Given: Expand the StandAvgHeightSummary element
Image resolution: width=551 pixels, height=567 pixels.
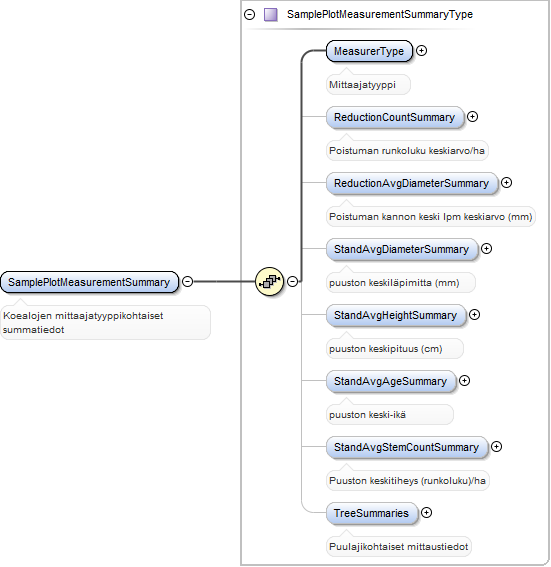Looking at the screenshot, I should tap(474, 315).
